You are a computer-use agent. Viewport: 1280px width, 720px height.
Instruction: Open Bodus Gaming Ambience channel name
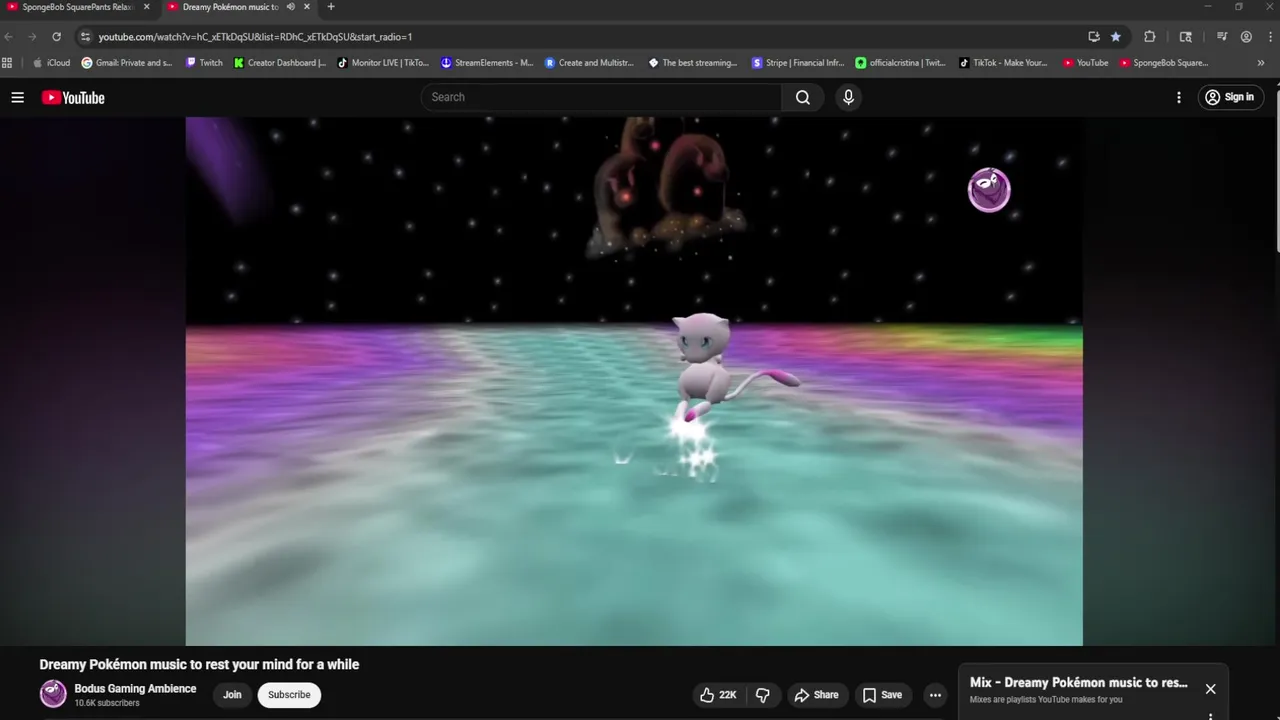pos(135,688)
